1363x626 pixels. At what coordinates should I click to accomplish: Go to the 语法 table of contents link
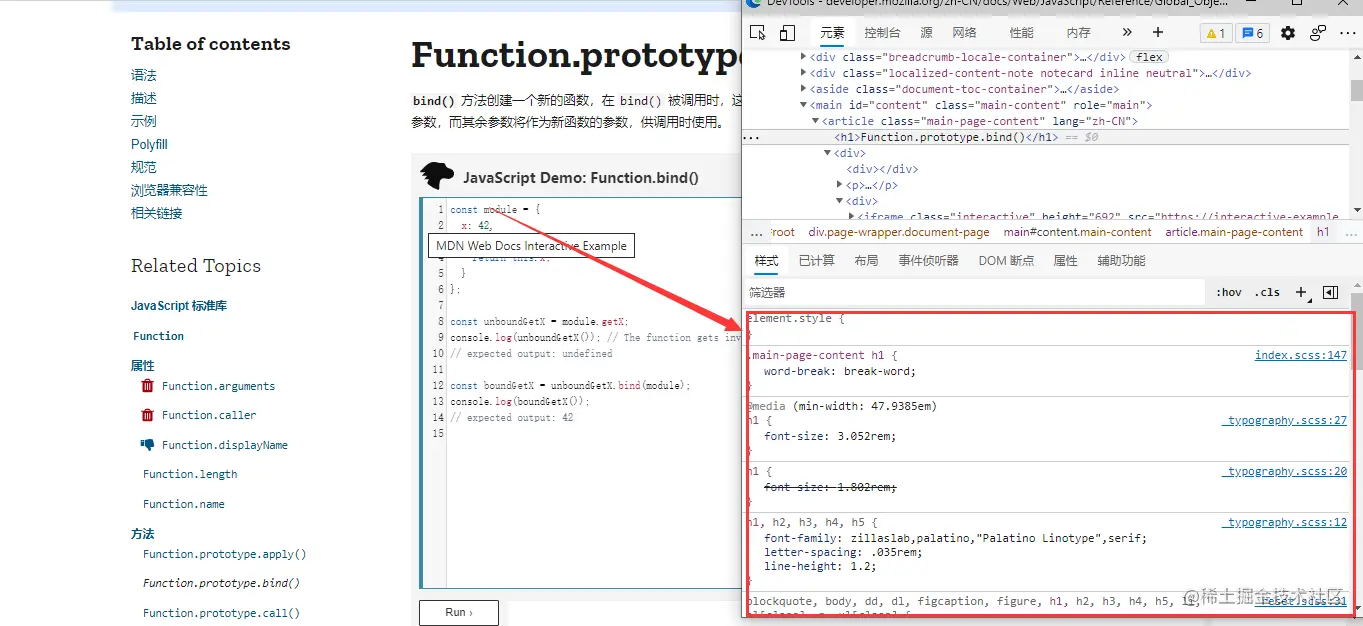click(143, 75)
